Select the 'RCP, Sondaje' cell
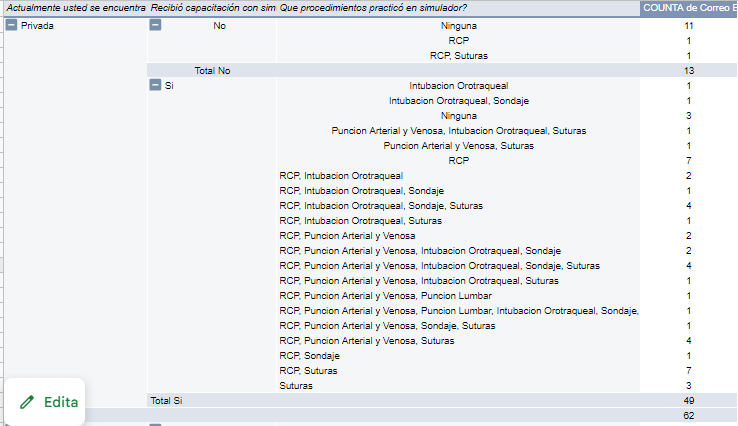Viewport: 738px width, 426px height. point(309,355)
